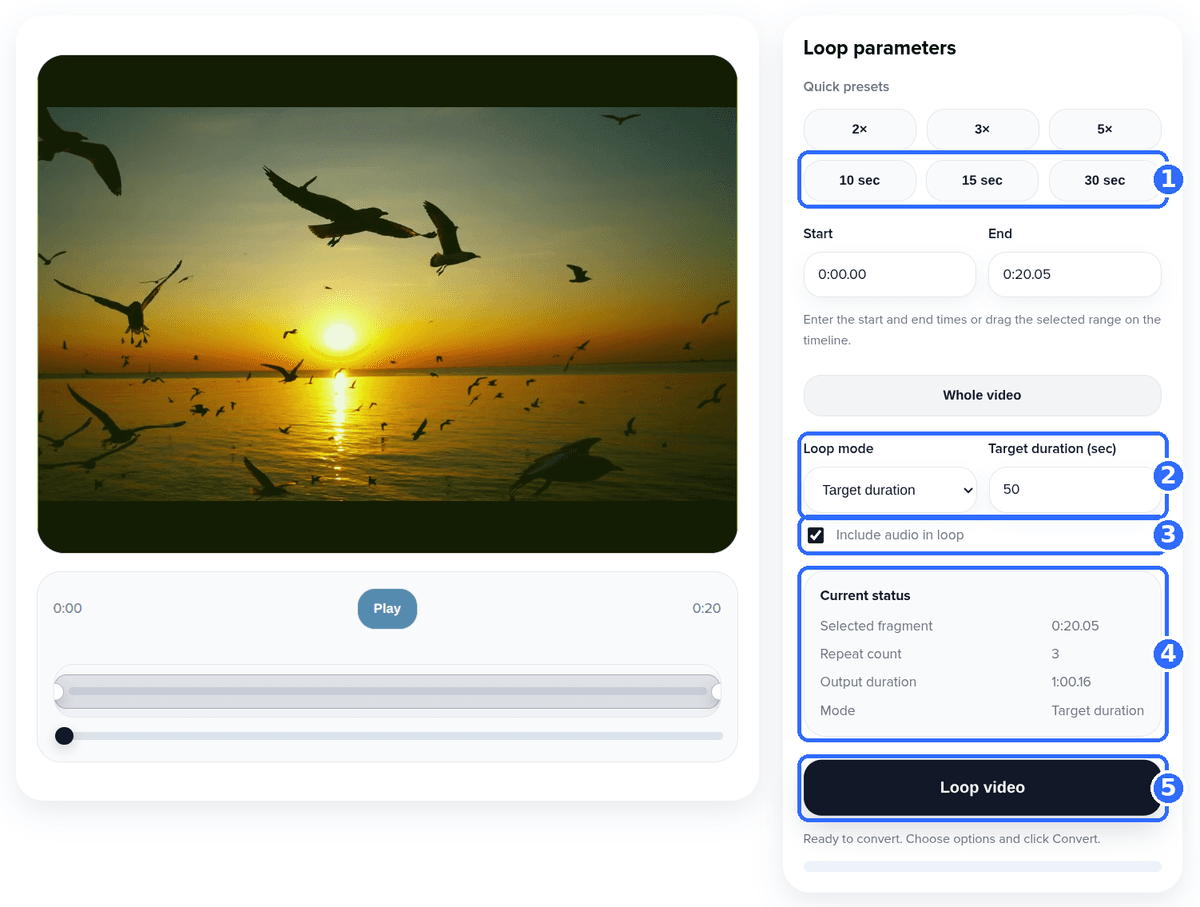Click the selected range bar on timeline
1200x907 pixels.
387,691
